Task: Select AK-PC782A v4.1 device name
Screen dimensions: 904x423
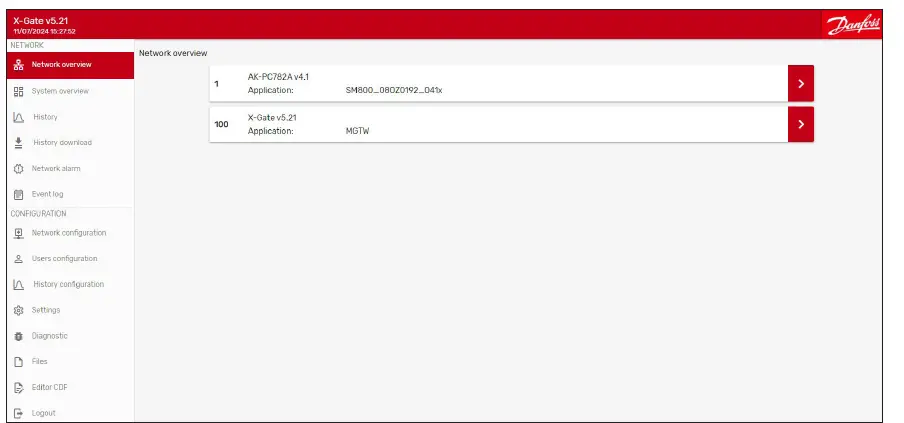Action: [x=278, y=77]
